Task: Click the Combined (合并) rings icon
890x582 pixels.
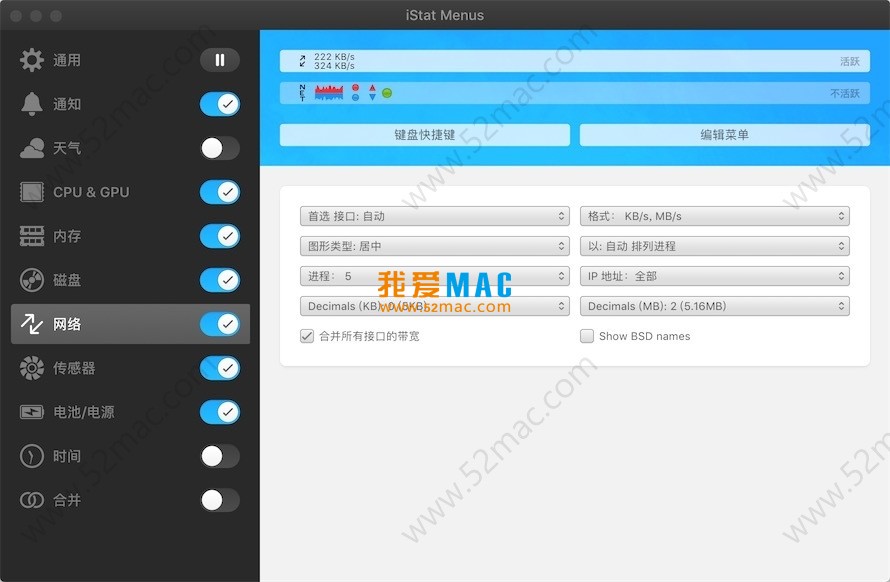Action: 32,500
